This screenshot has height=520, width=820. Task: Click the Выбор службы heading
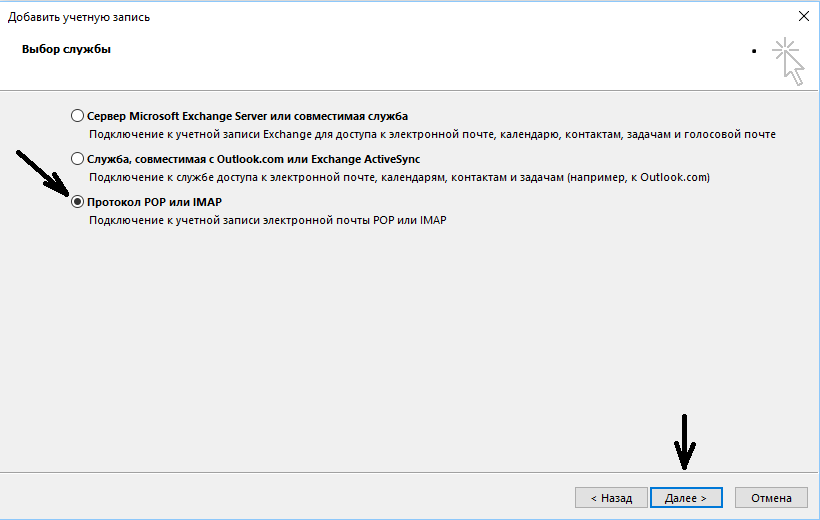(66, 49)
